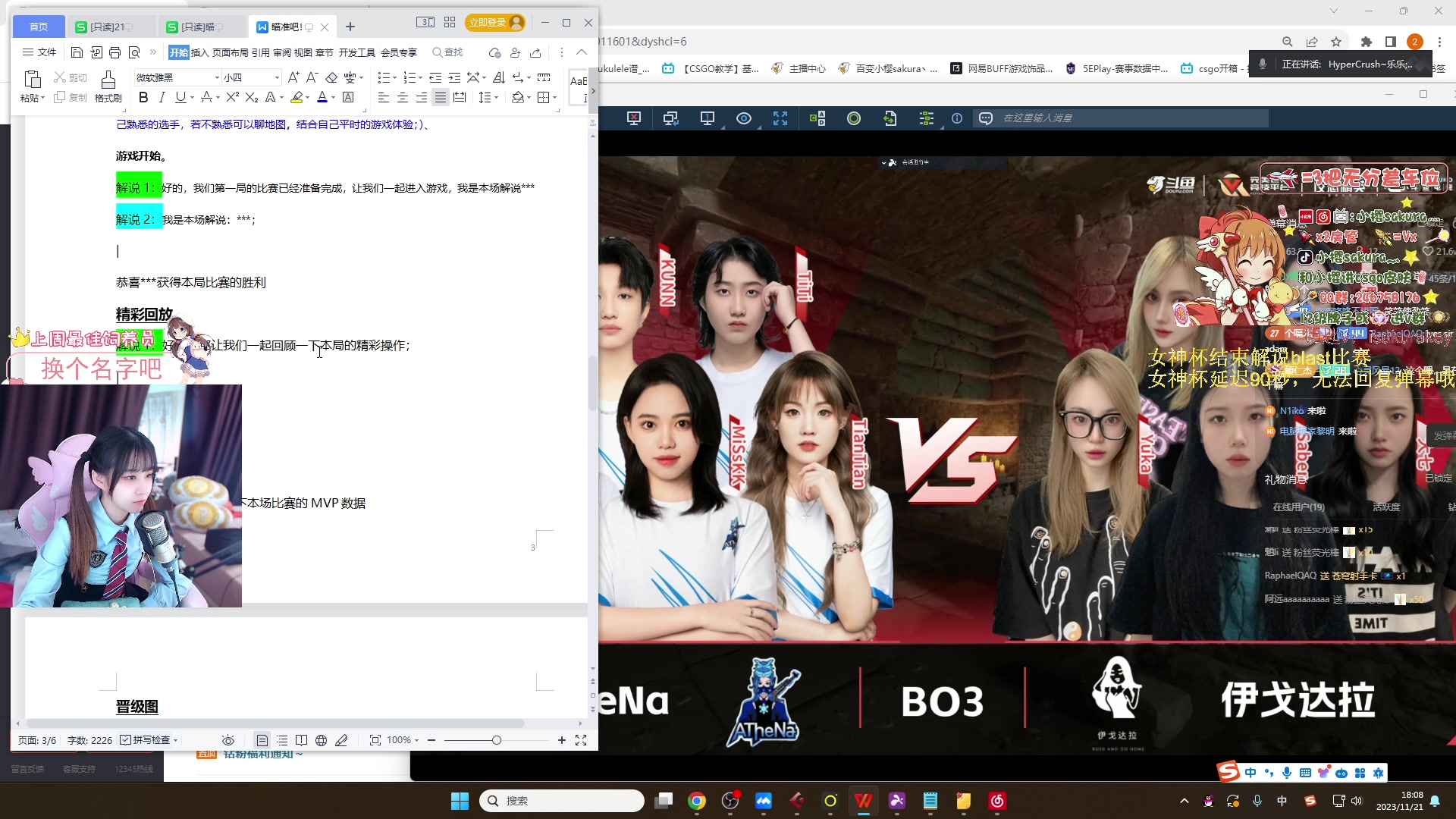Center align the paragraph
This screenshot has width=1456, height=819.
[x=402, y=97]
